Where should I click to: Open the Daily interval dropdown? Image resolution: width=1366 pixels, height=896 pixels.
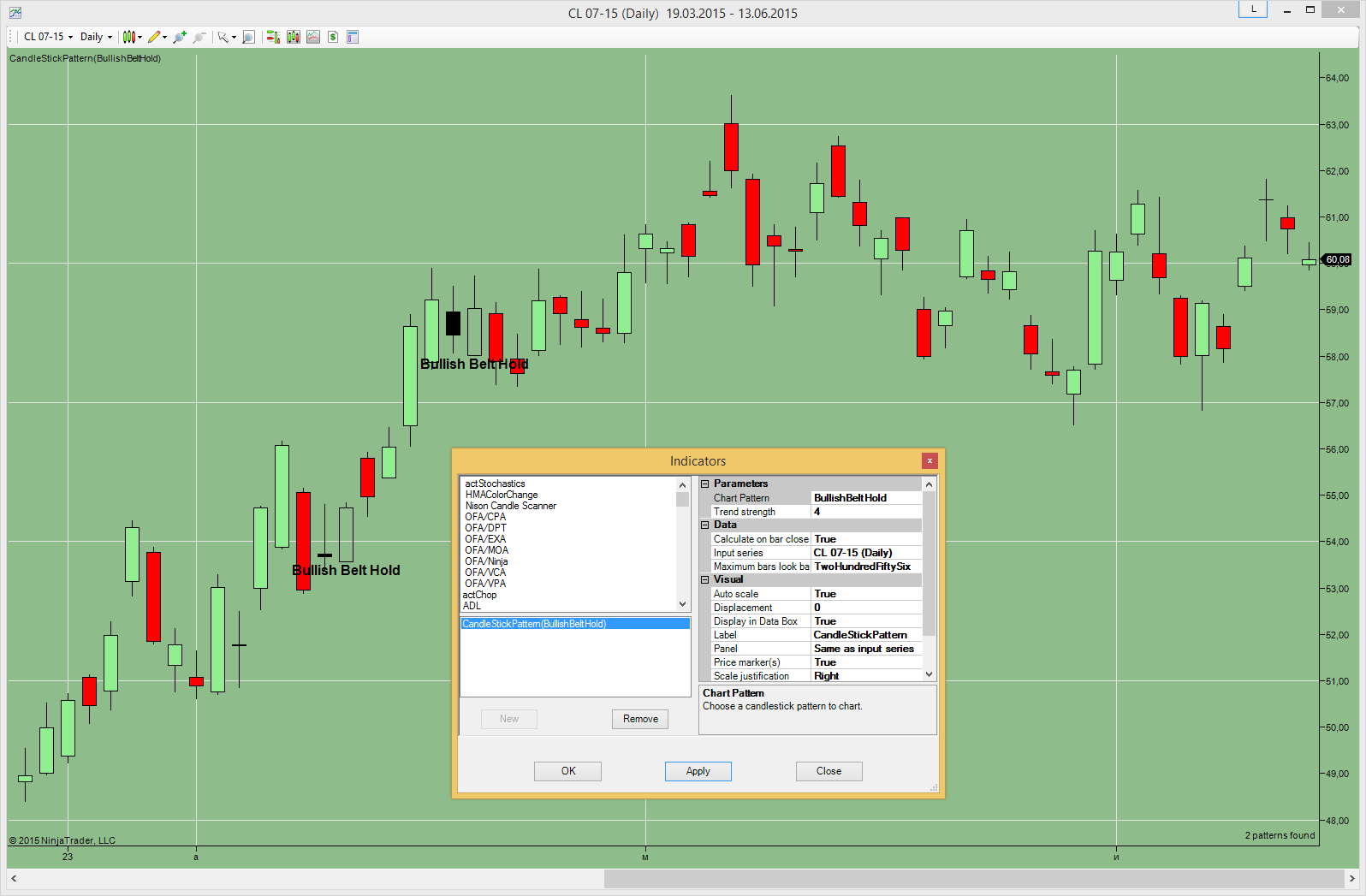click(96, 37)
